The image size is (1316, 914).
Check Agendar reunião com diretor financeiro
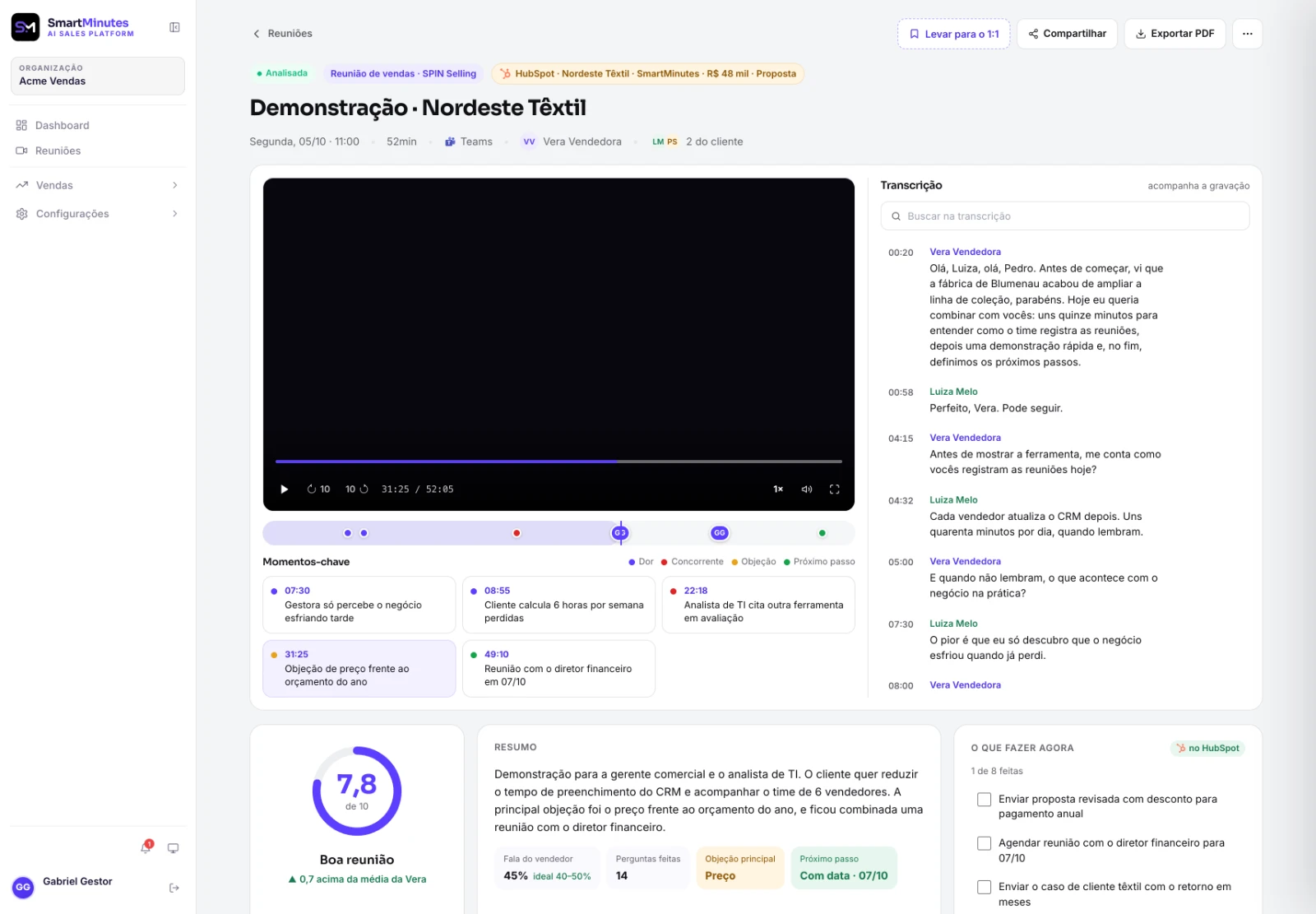coord(984,843)
